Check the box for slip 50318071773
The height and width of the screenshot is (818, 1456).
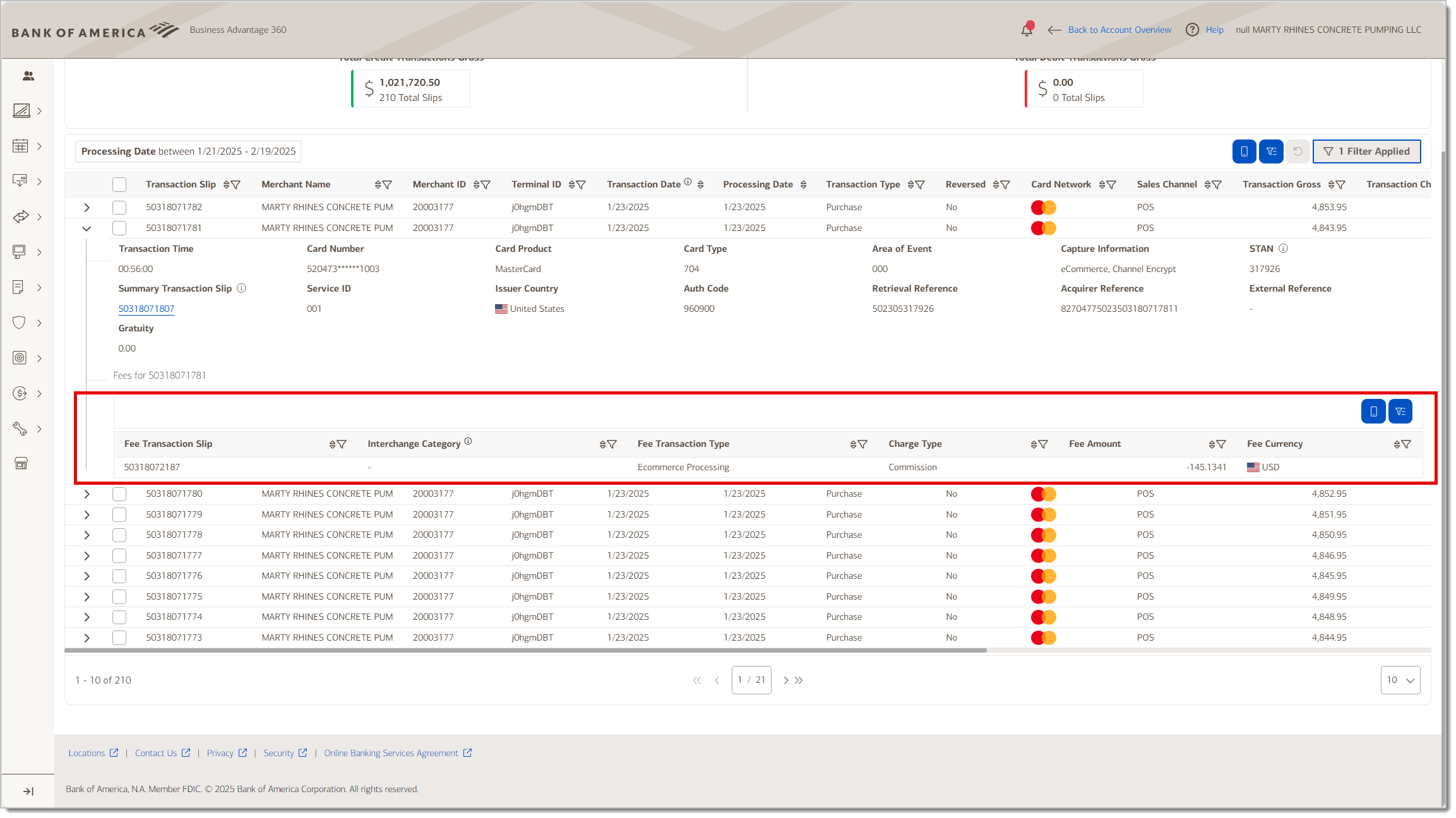[x=119, y=637]
